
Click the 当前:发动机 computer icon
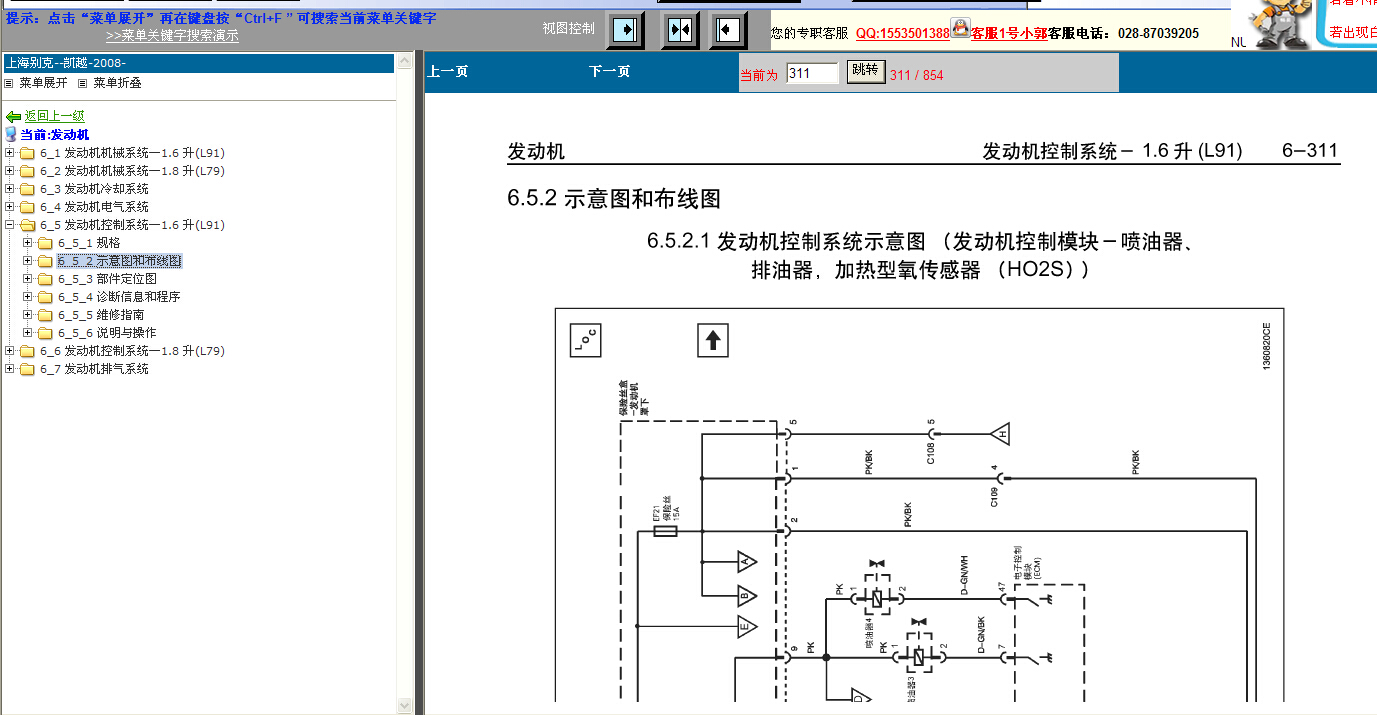[x=11, y=134]
